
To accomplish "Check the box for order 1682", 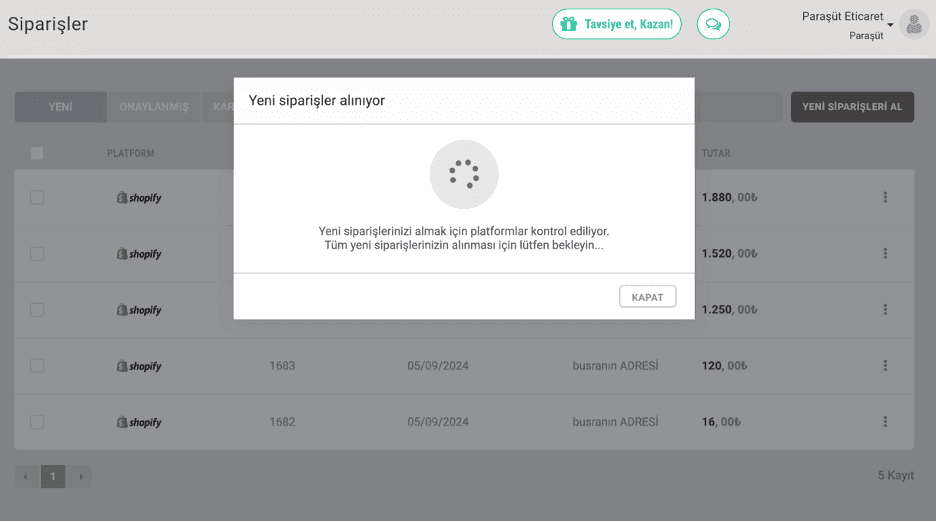I will click(x=37, y=422).
